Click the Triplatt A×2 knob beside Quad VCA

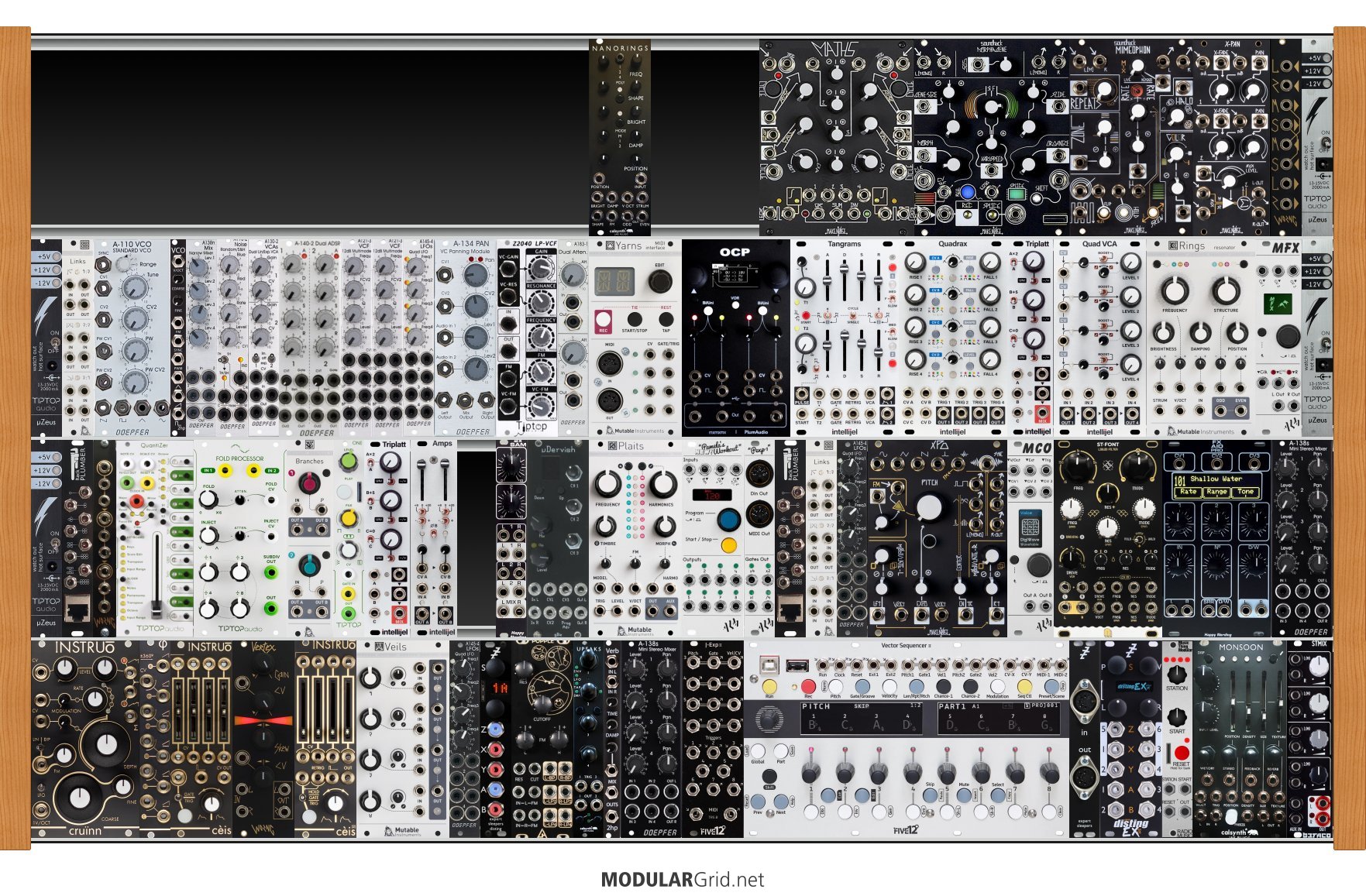[1033, 262]
